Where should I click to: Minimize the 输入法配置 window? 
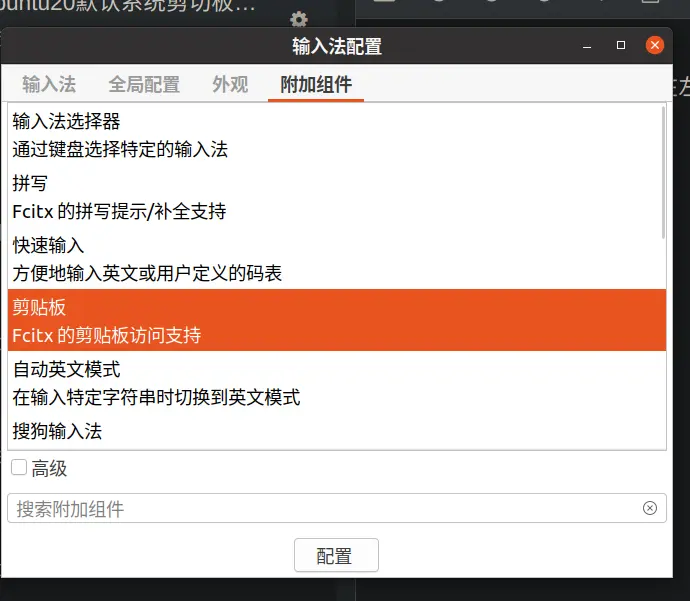point(587,46)
